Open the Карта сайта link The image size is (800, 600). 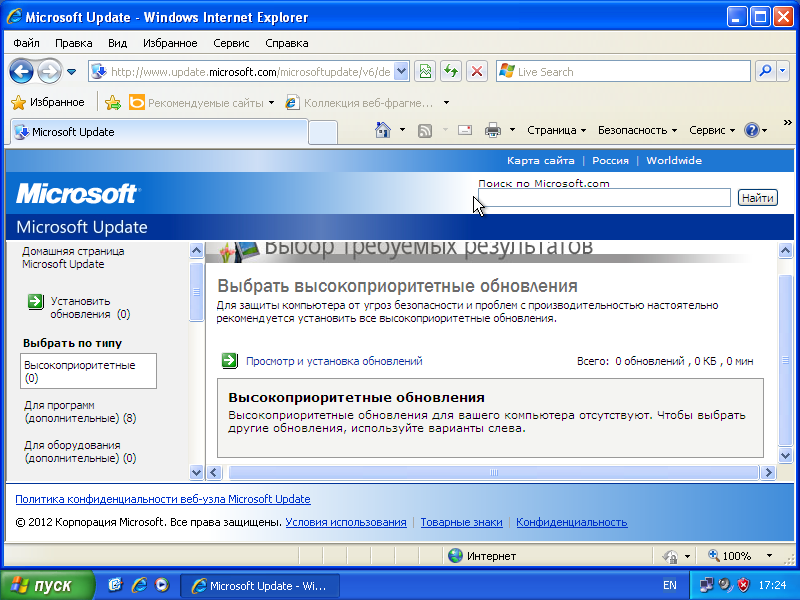(540, 161)
